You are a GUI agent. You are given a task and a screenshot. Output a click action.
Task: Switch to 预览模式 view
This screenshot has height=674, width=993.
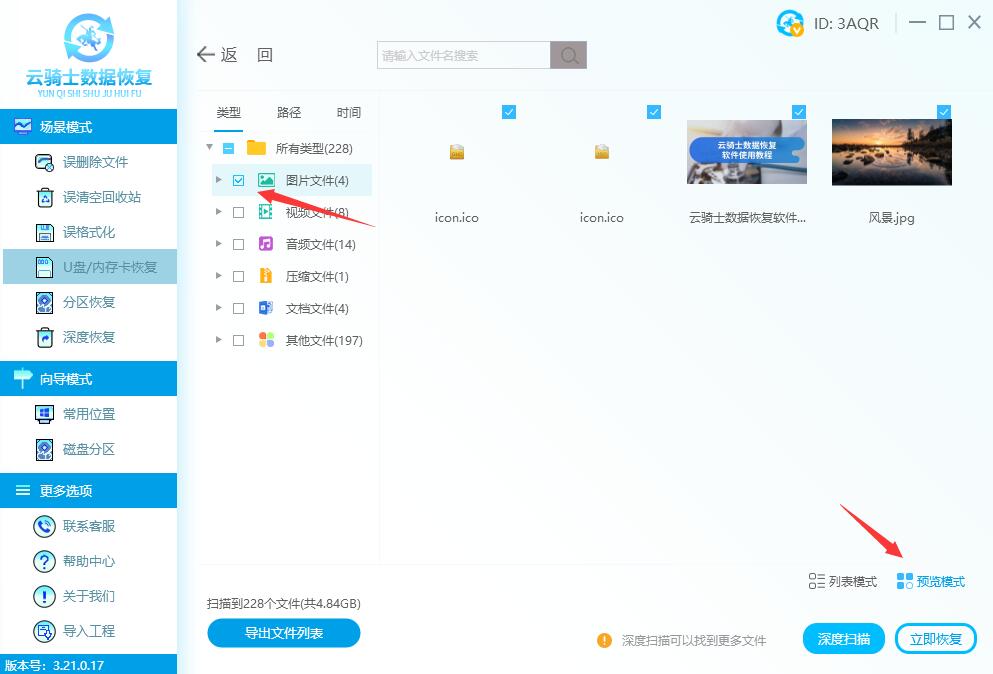[x=931, y=581]
